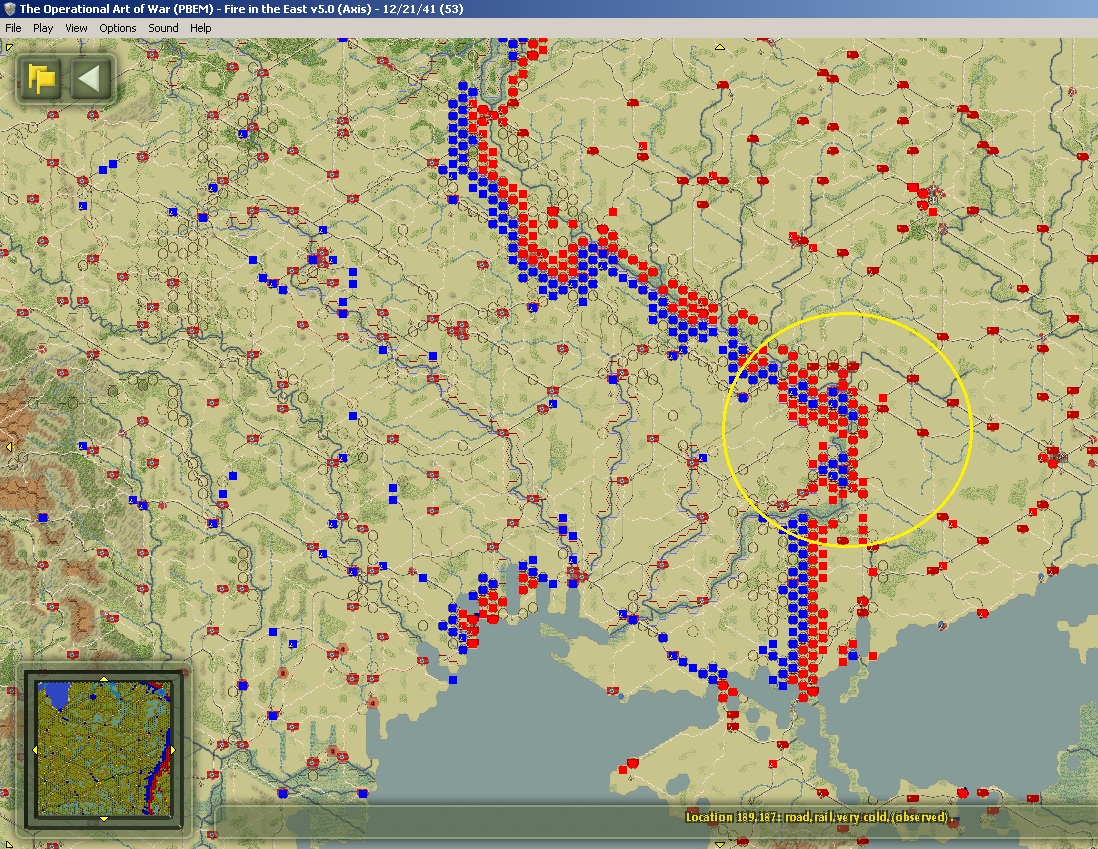Click the center of the minimap
The height and width of the screenshot is (849, 1098).
(x=103, y=748)
